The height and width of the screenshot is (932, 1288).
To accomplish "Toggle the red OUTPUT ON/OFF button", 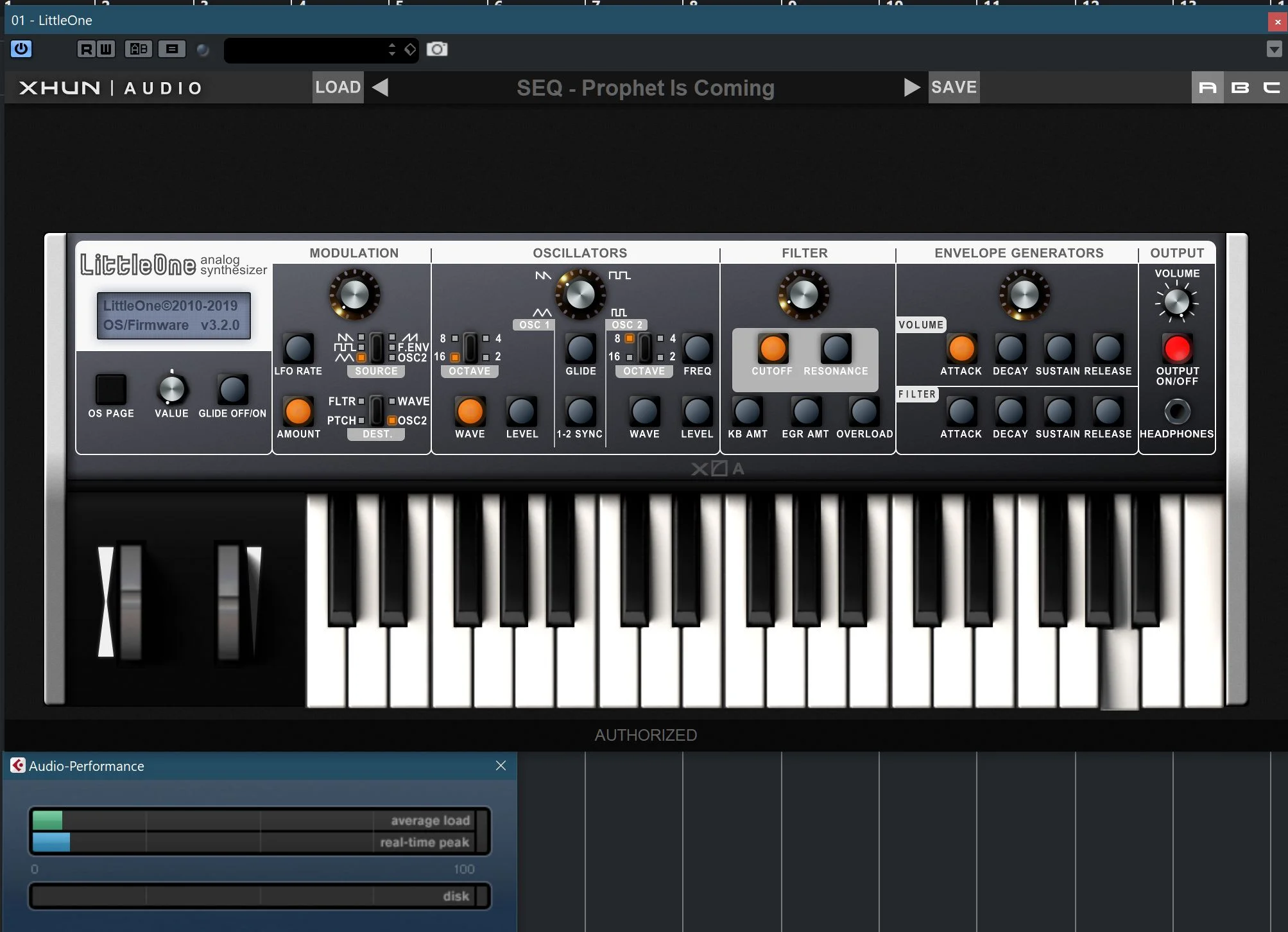I will click(1178, 349).
